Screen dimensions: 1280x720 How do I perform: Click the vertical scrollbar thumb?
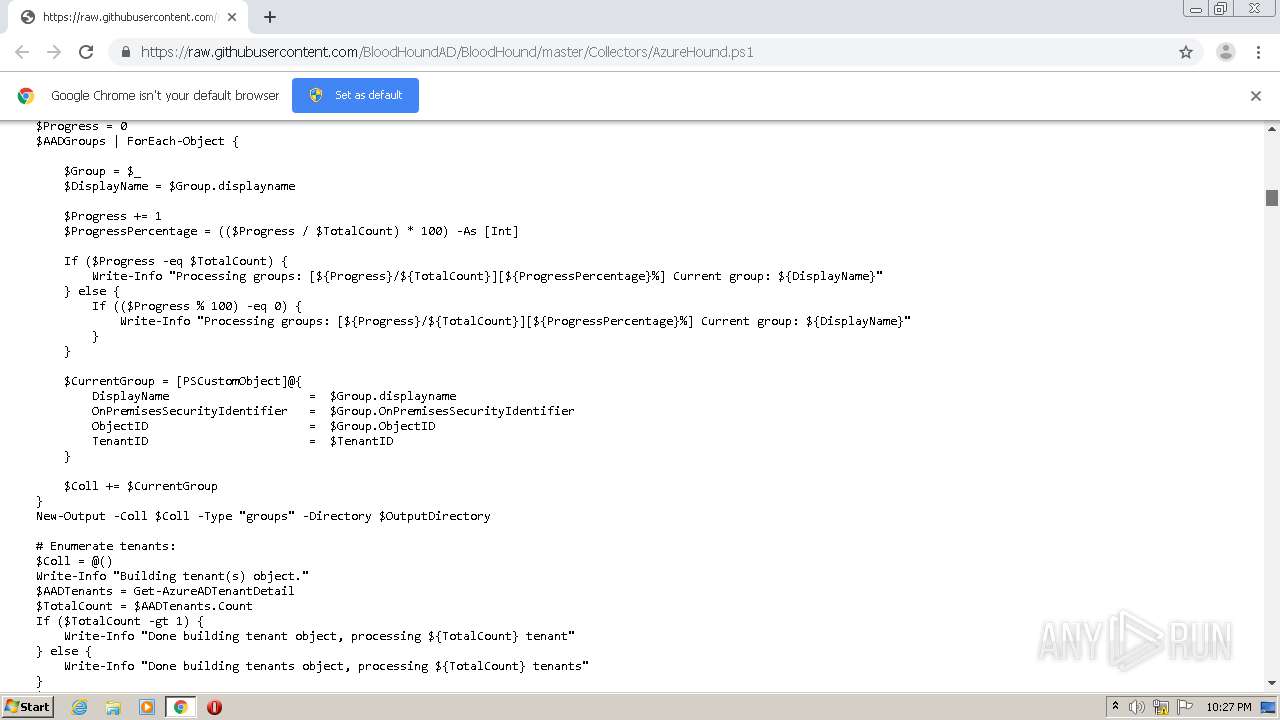pos(1272,198)
